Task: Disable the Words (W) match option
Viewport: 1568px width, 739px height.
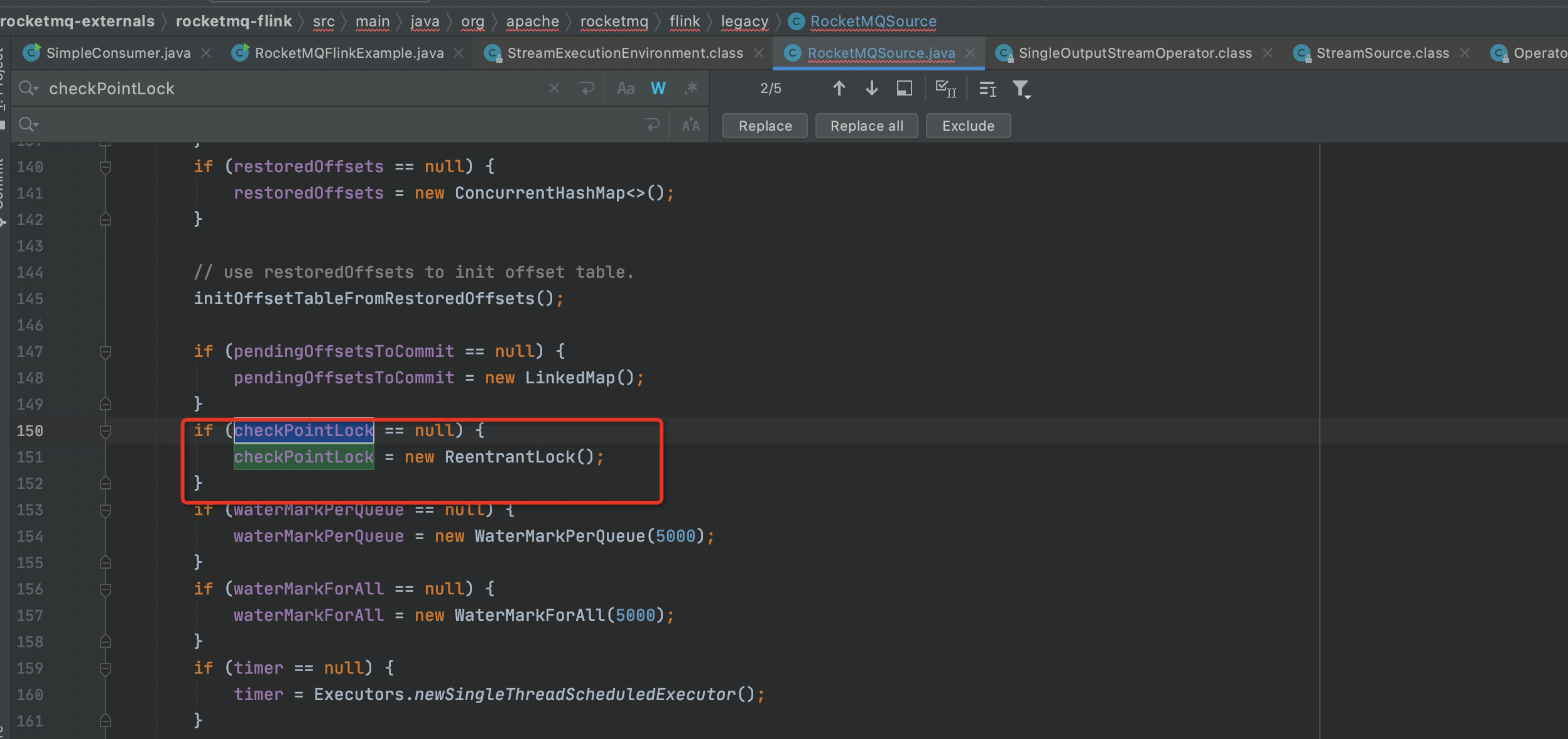Action: pos(658,89)
